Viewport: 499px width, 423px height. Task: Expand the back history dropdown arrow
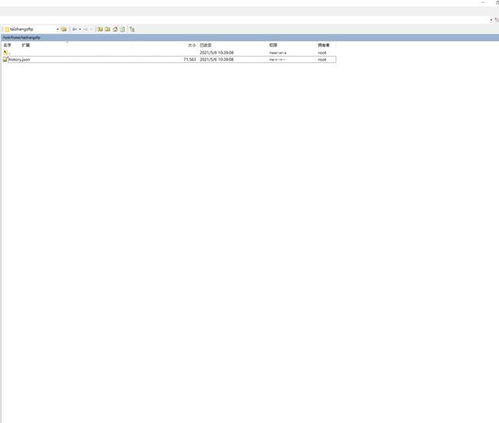click(x=80, y=29)
